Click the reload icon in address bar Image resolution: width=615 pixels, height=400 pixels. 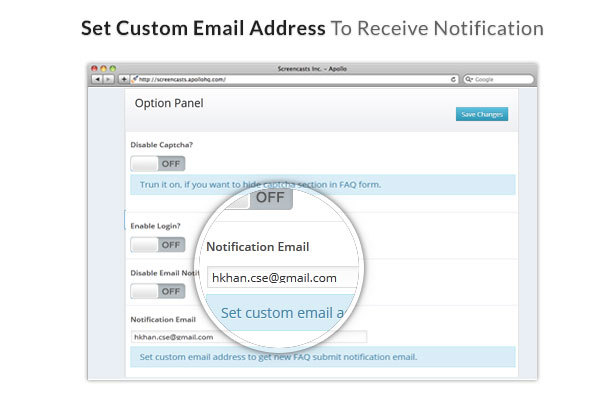coord(453,79)
